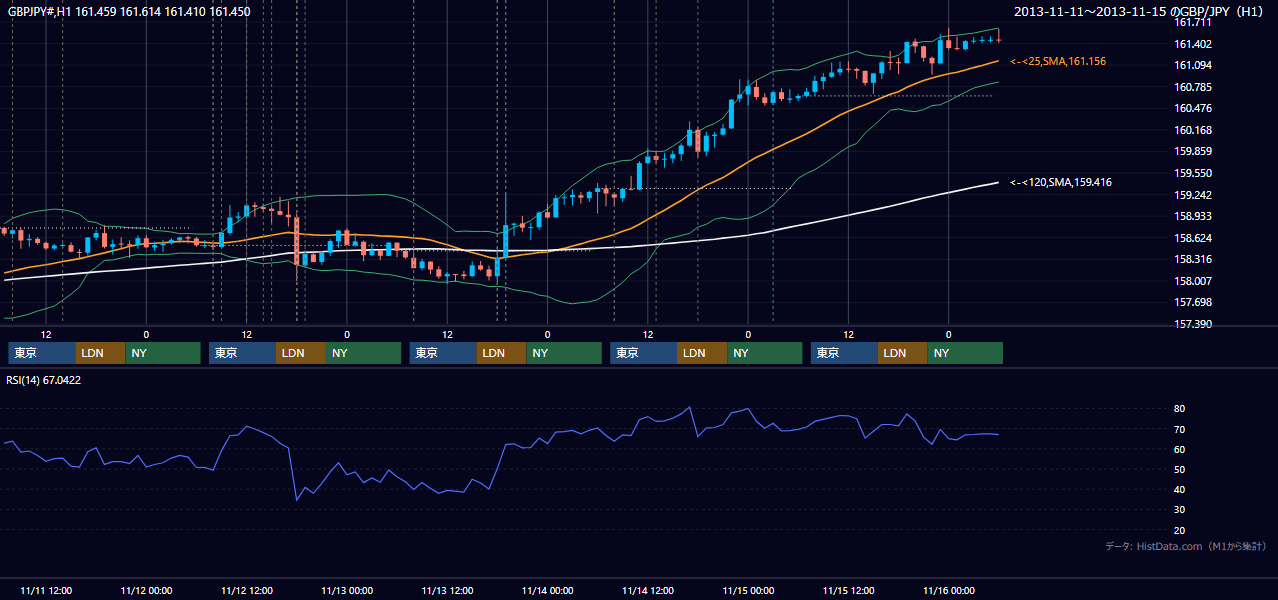Screen dimensions: 1278x600
Task: Click price axis label 157.698
Action: pyautogui.click(x=1193, y=302)
